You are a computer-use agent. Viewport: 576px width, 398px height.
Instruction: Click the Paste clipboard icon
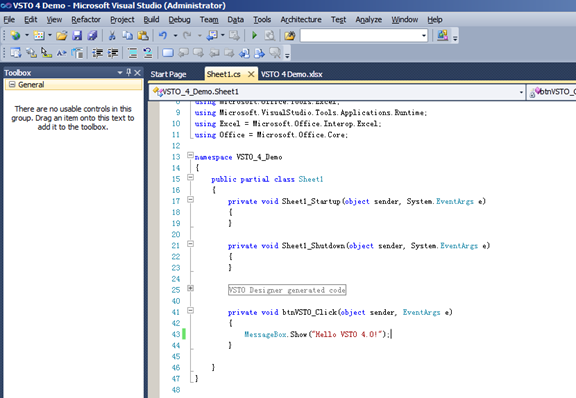[143, 36]
